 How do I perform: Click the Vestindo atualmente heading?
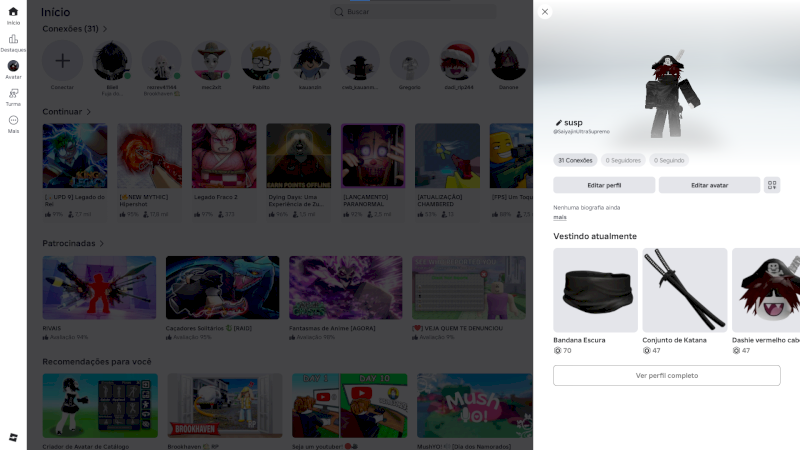coord(595,236)
